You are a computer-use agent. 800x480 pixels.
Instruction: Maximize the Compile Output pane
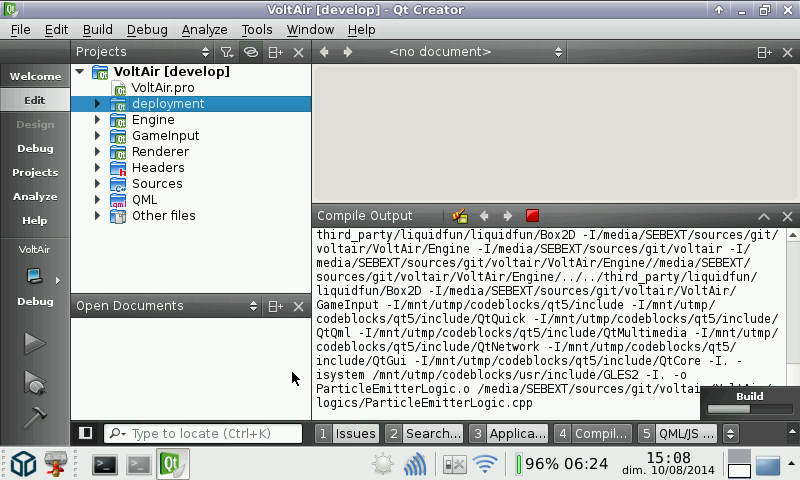click(x=764, y=216)
